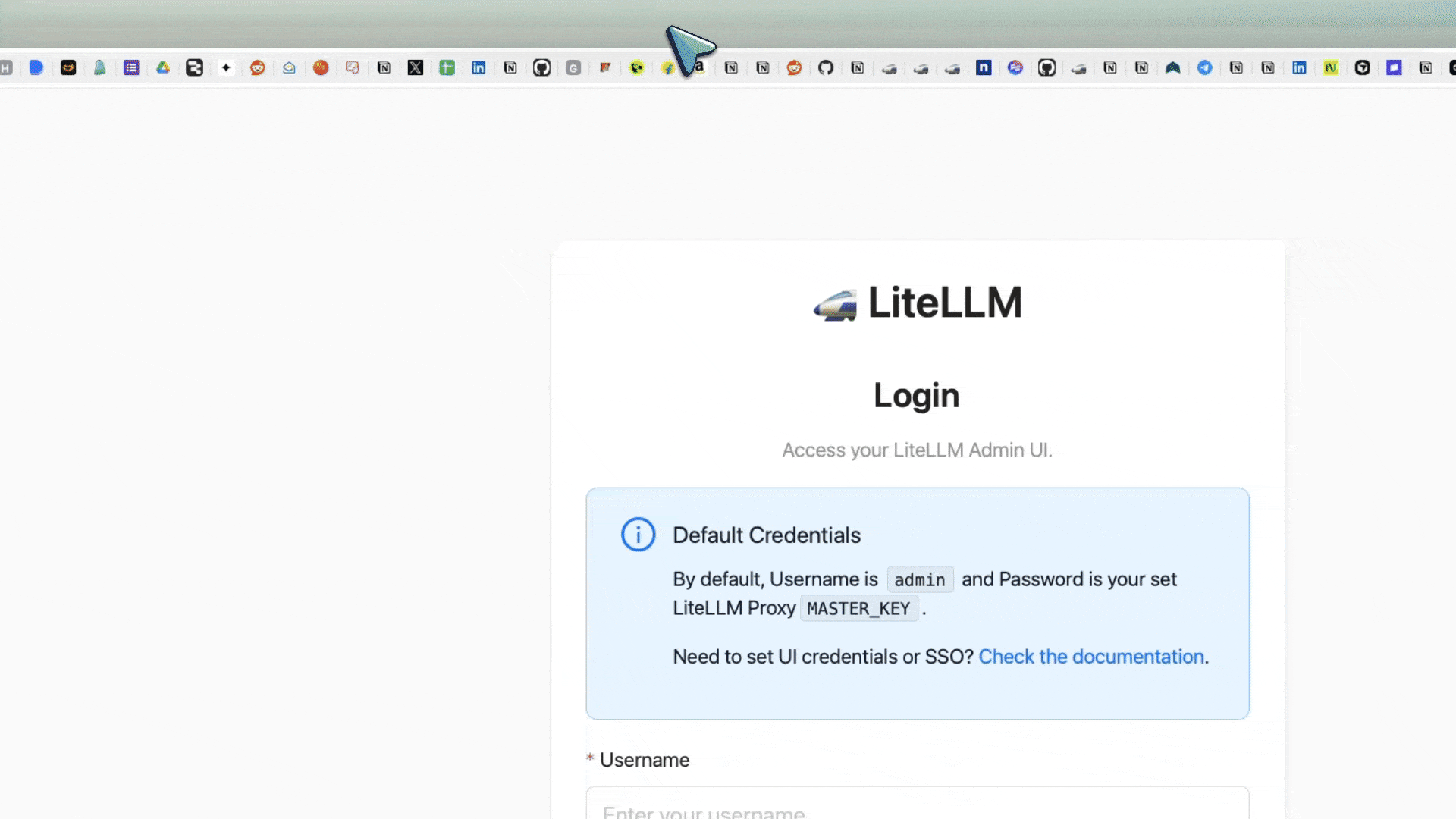Screen dimensions: 1456x819
Task: Click the blue envelope mail bookmark icon
Action: click(289, 68)
